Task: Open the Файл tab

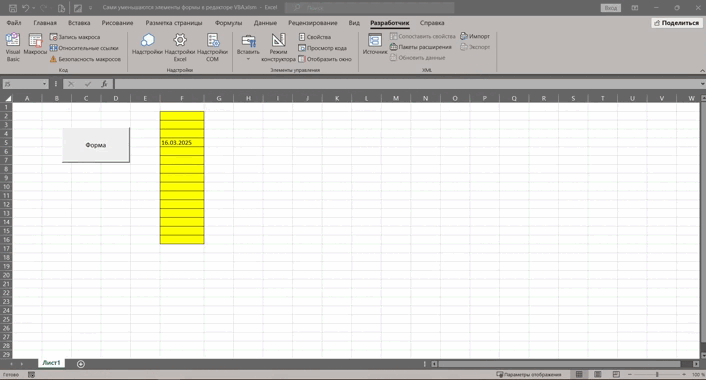Action: pos(14,23)
